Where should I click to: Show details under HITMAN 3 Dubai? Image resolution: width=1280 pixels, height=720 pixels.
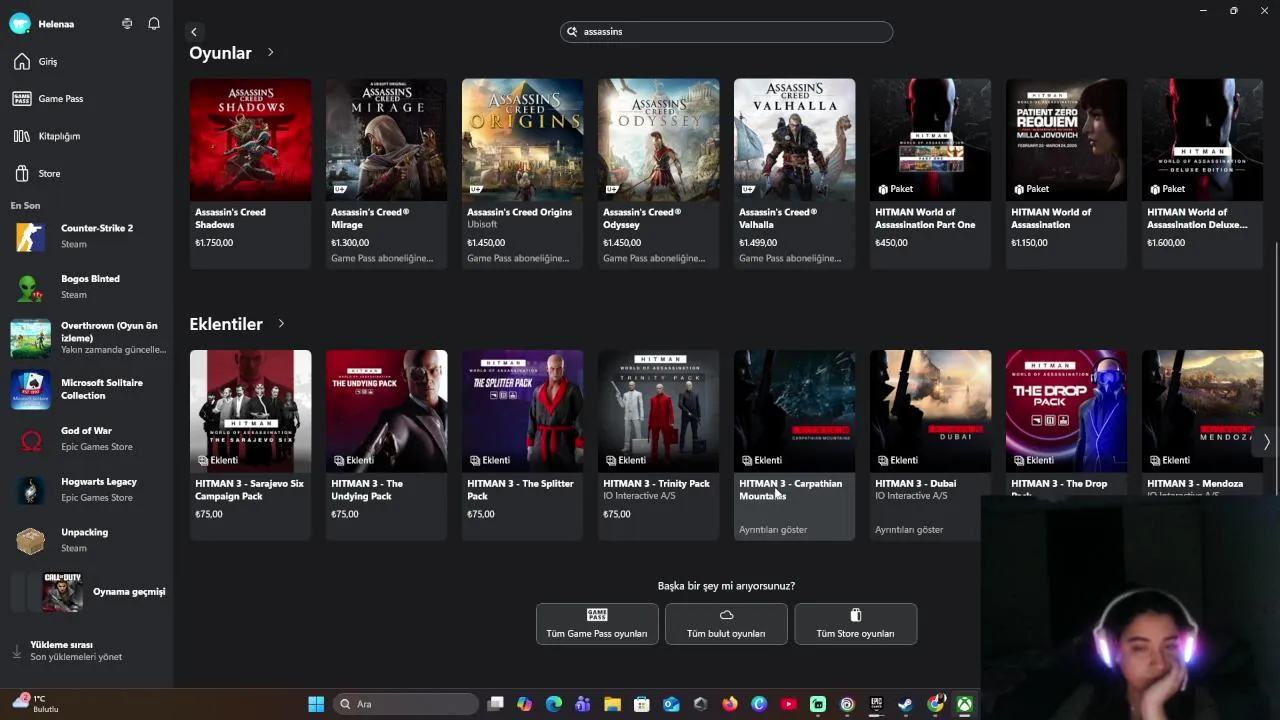click(909, 530)
